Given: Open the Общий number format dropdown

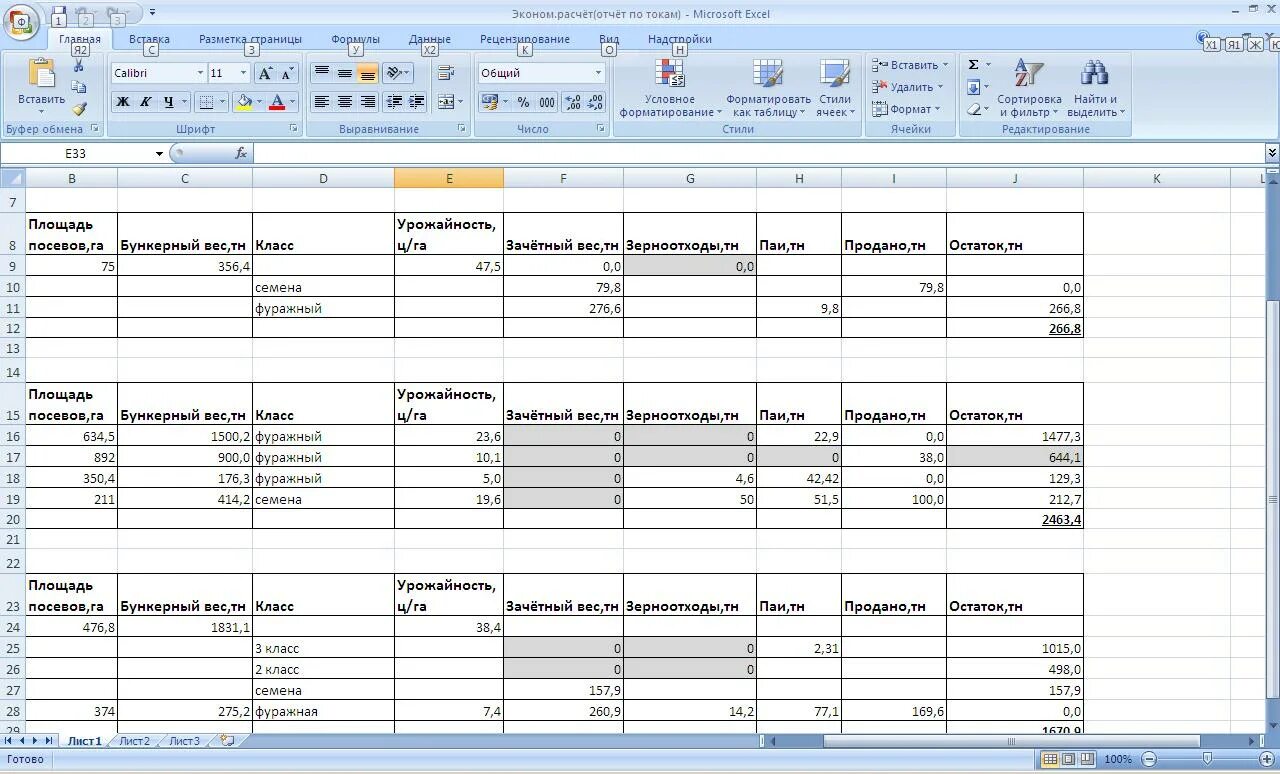Looking at the screenshot, I should [x=598, y=73].
